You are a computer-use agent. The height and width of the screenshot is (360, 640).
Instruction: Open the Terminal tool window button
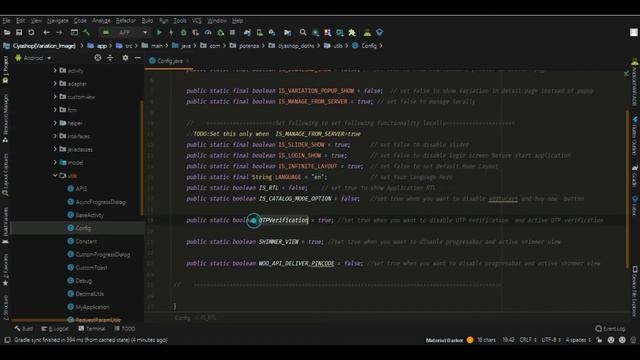click(92, 329)
